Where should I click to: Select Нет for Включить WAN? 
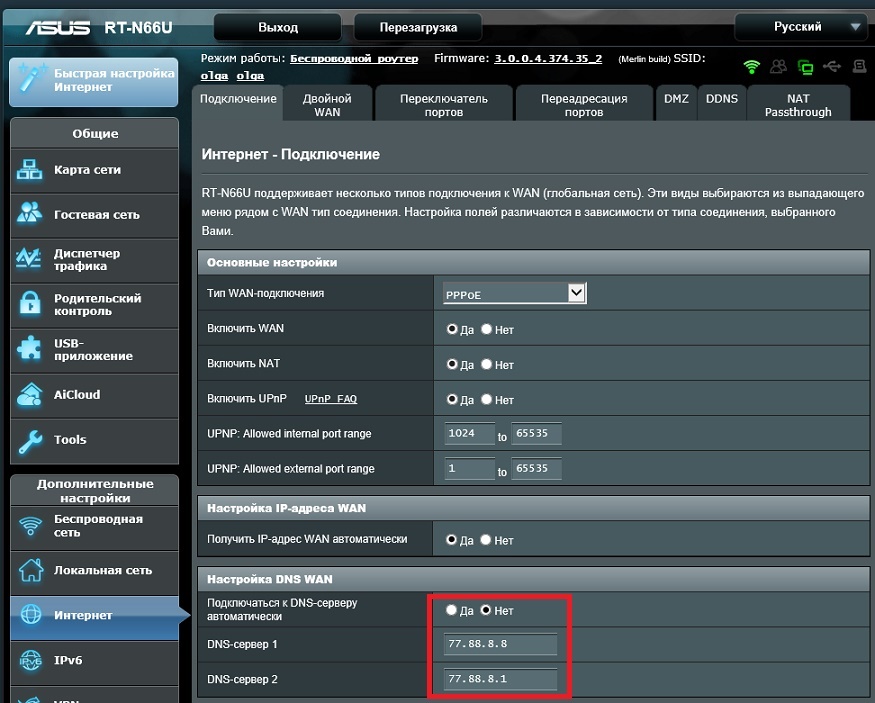487,329
